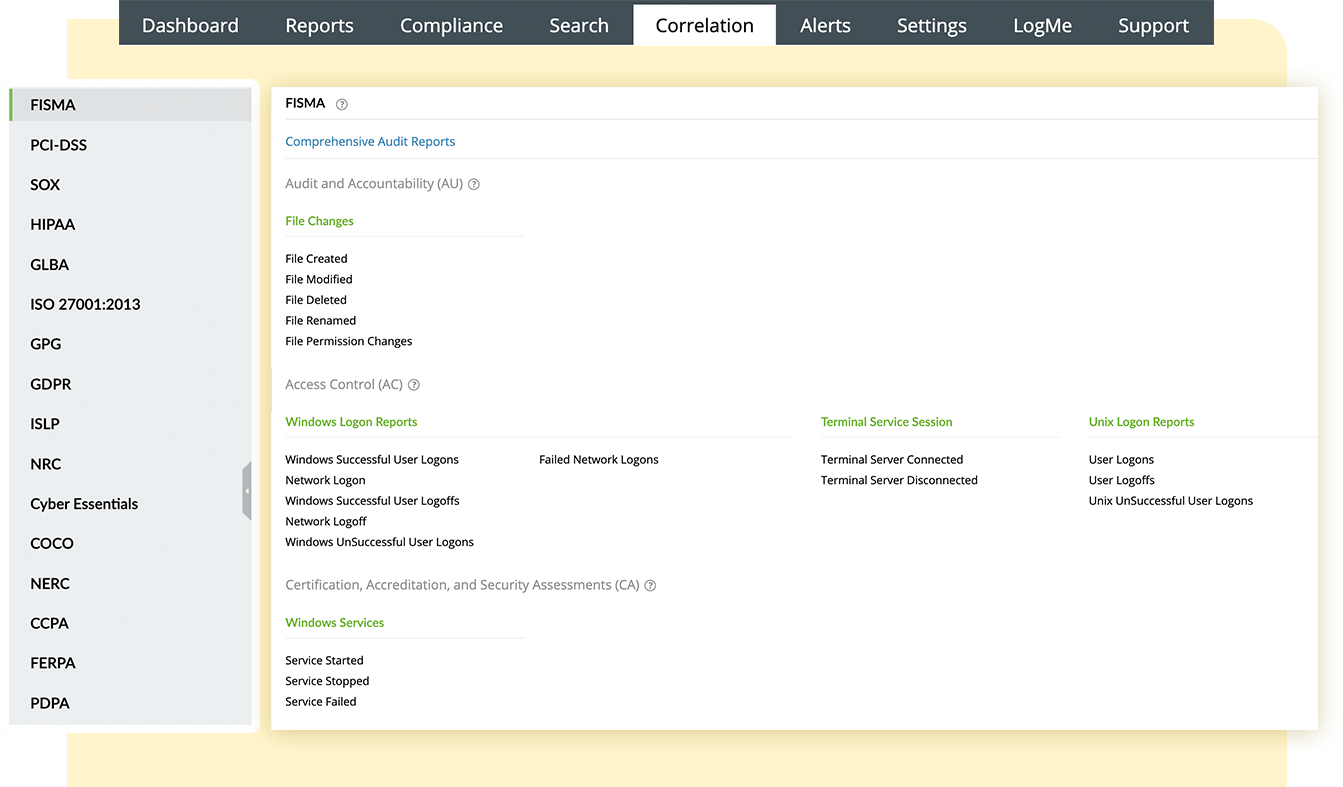Click help icon beside Security Assessments (CA)

click(650, 586)
